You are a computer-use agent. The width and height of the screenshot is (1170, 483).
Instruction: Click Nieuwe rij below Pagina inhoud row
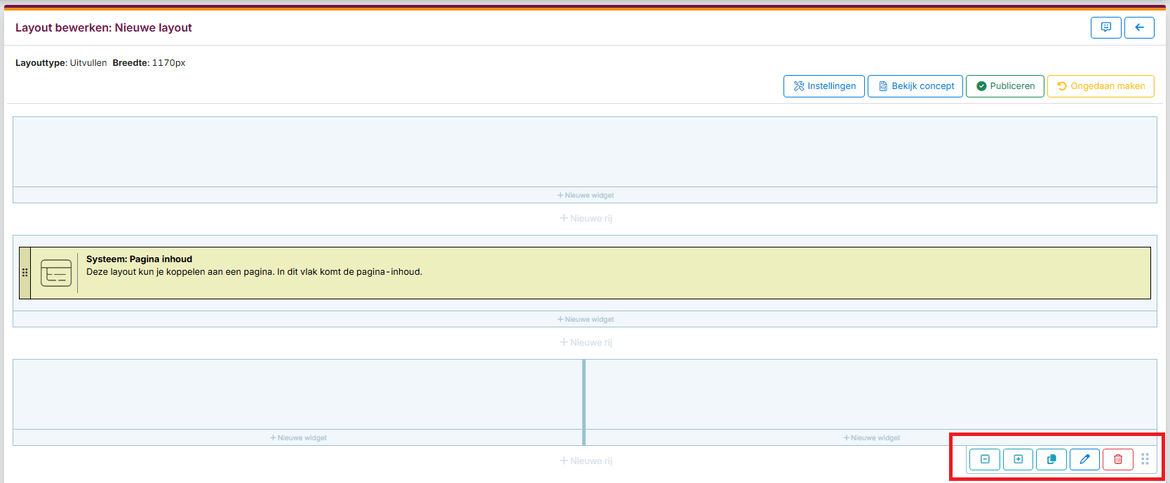click(585, 342)
